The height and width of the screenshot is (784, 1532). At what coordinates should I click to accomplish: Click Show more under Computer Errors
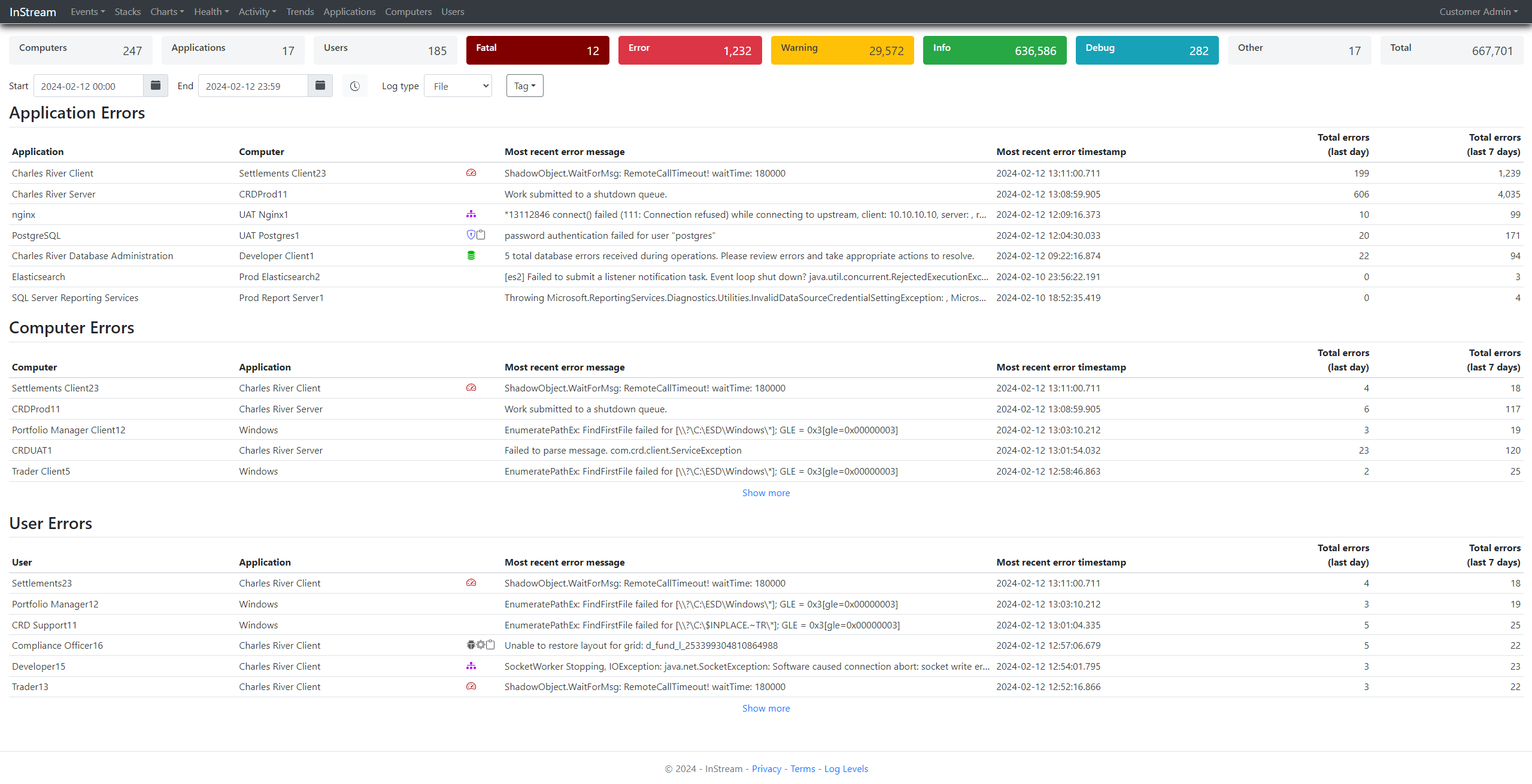point(766,493)
